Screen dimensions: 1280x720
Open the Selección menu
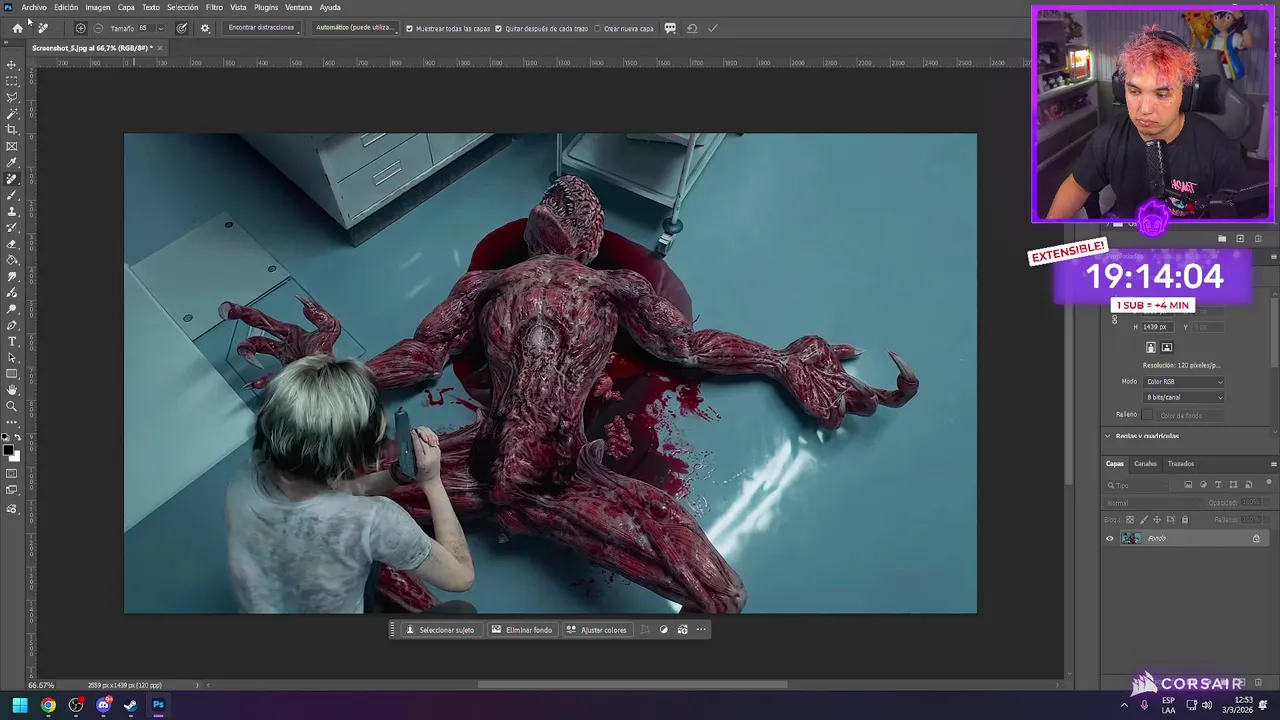tap(182, 7)
